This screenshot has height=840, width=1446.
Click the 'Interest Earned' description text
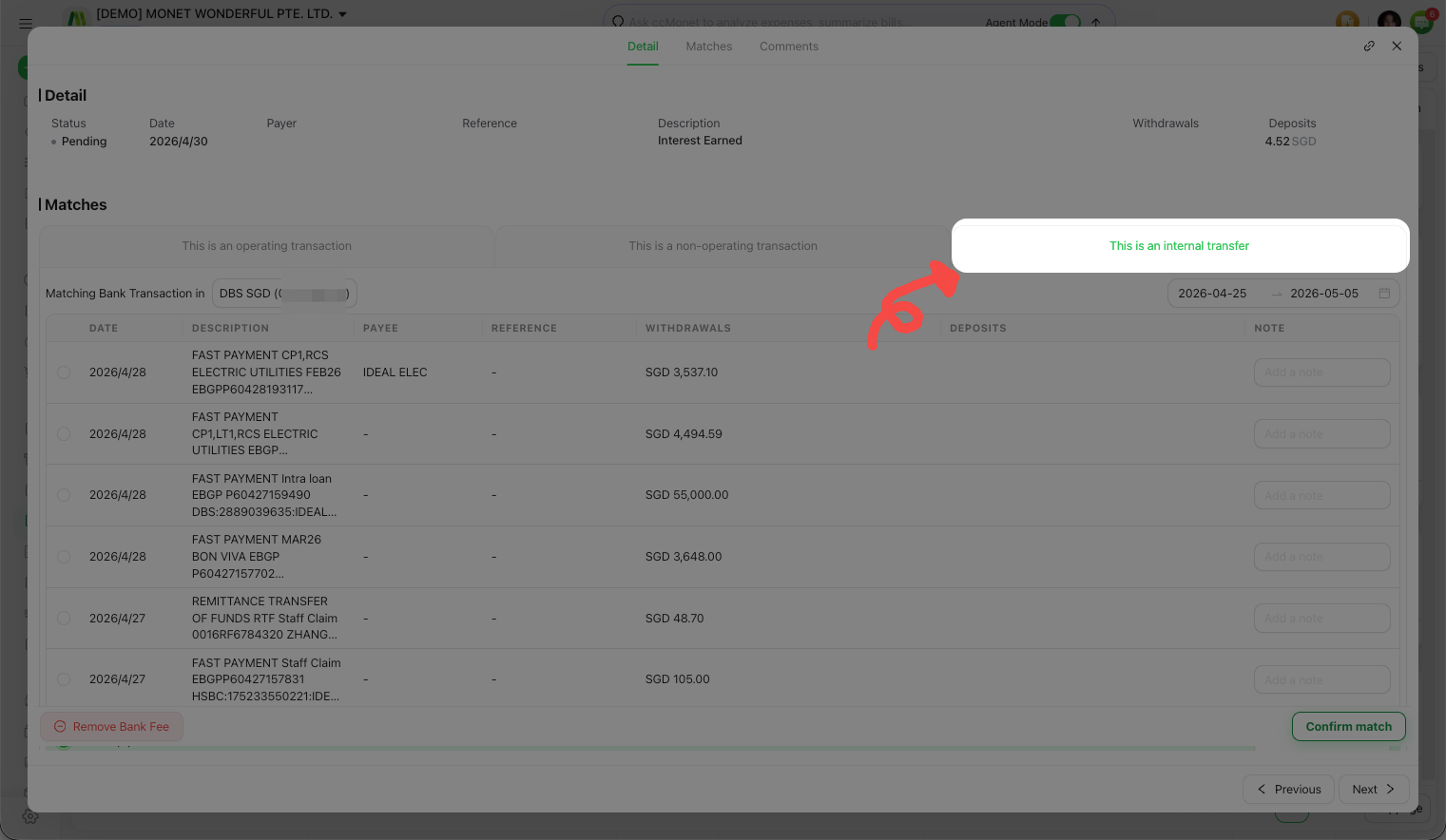pos(700,141)
